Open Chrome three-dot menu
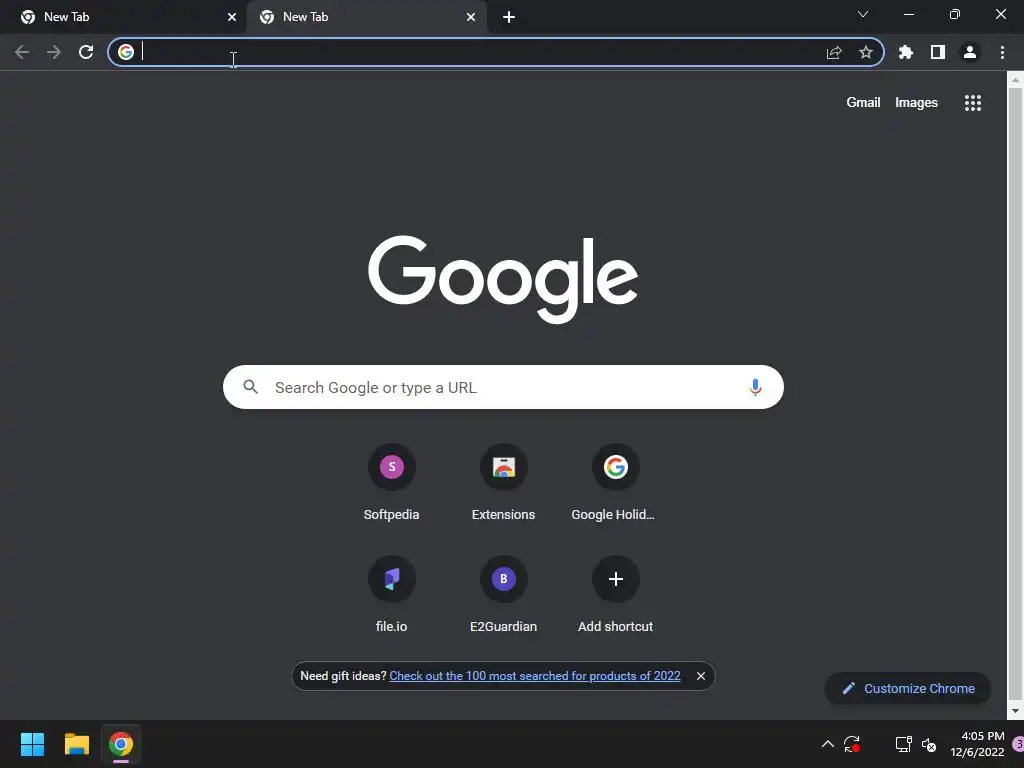This screenshot has width=1024, height=768. point(1002,52)
